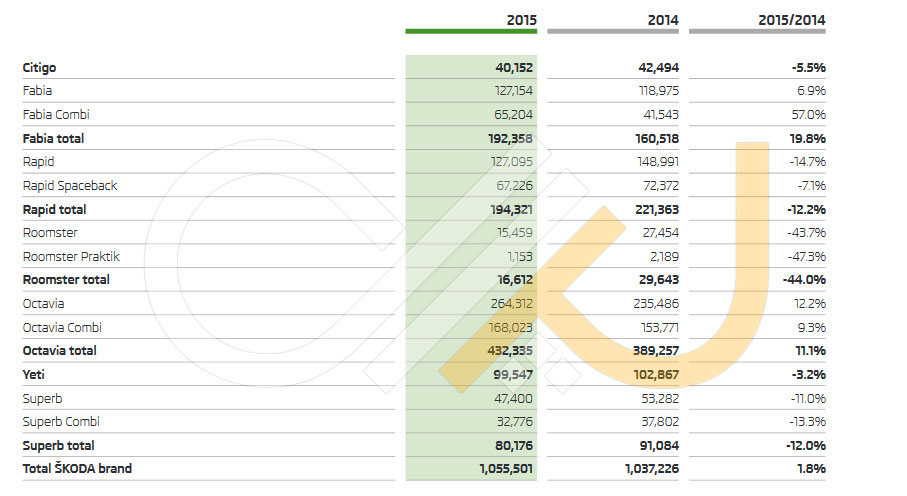Click Citigo 2015 value 40,152
907x496 pixels.
[514, 68]
